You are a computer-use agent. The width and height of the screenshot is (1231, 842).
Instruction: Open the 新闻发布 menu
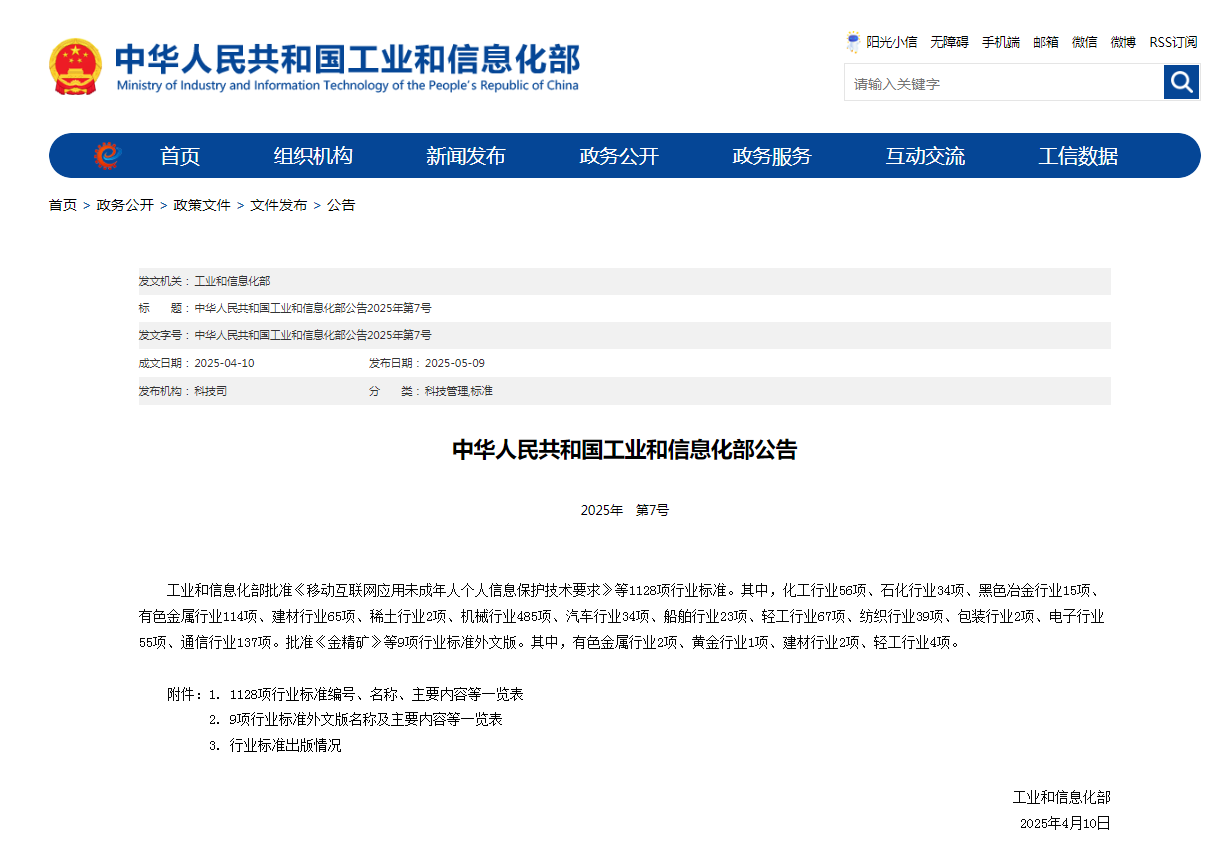pyautogui.click(x=466, y=156)
